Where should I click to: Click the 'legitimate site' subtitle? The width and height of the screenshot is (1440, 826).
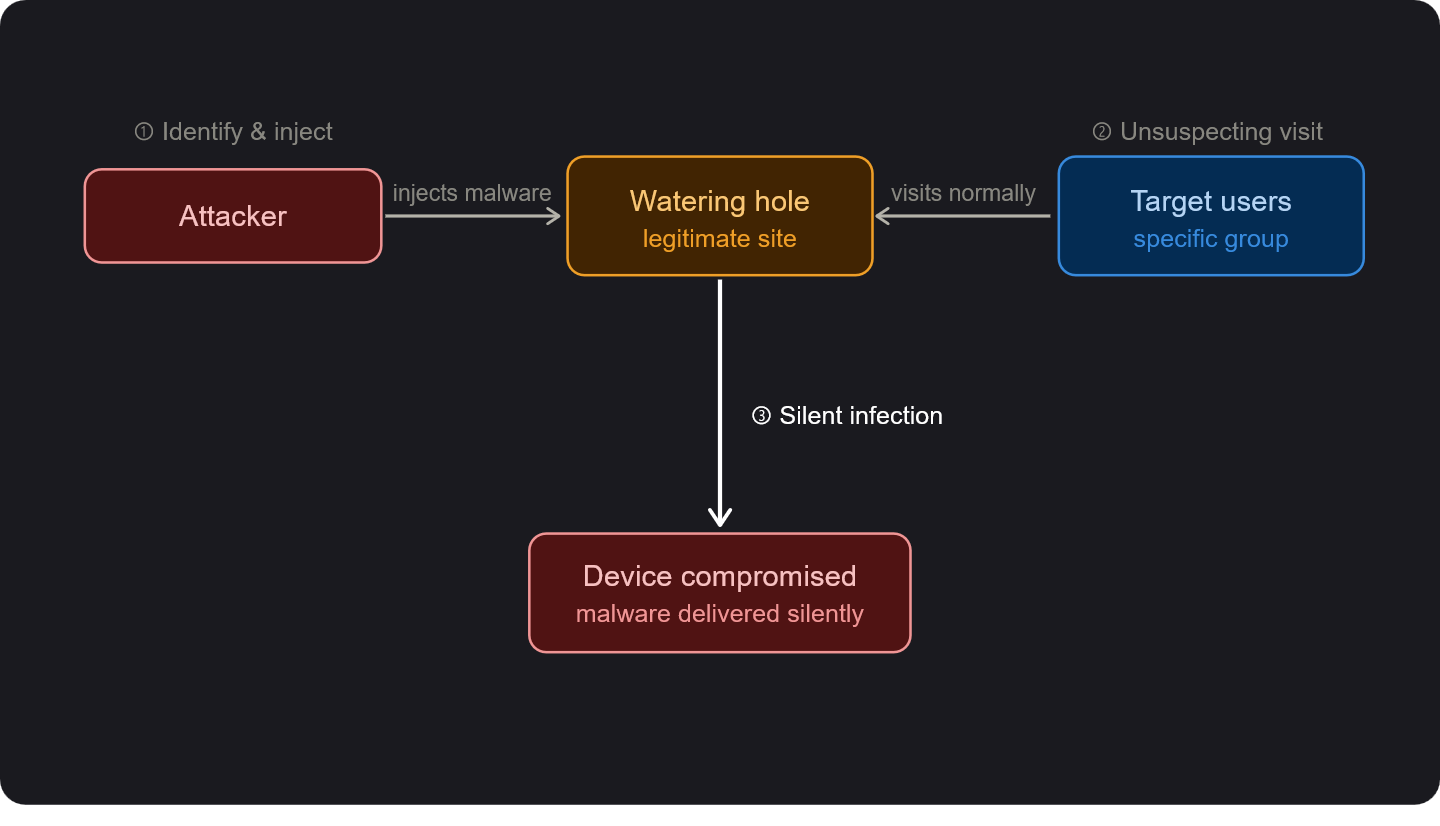(x=720, y=239)
